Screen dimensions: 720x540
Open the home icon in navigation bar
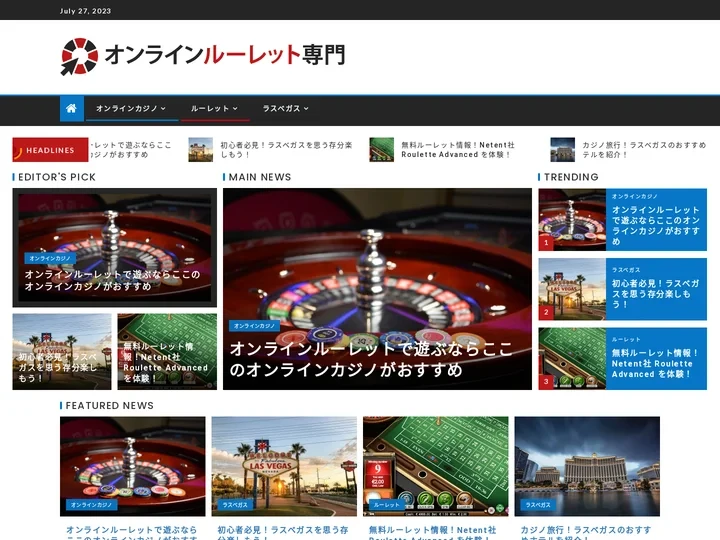72,108
